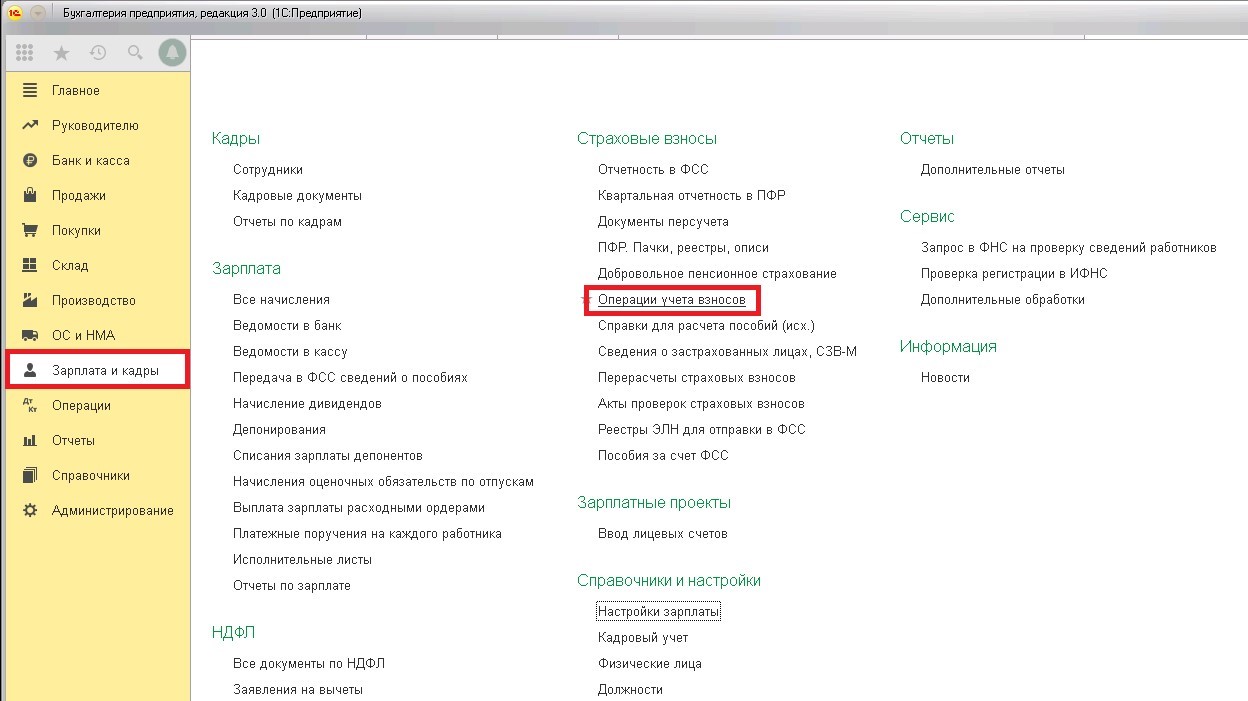Open notifications bell icon
Viewport: 1248px width, 701px height.
coord(172,53)
